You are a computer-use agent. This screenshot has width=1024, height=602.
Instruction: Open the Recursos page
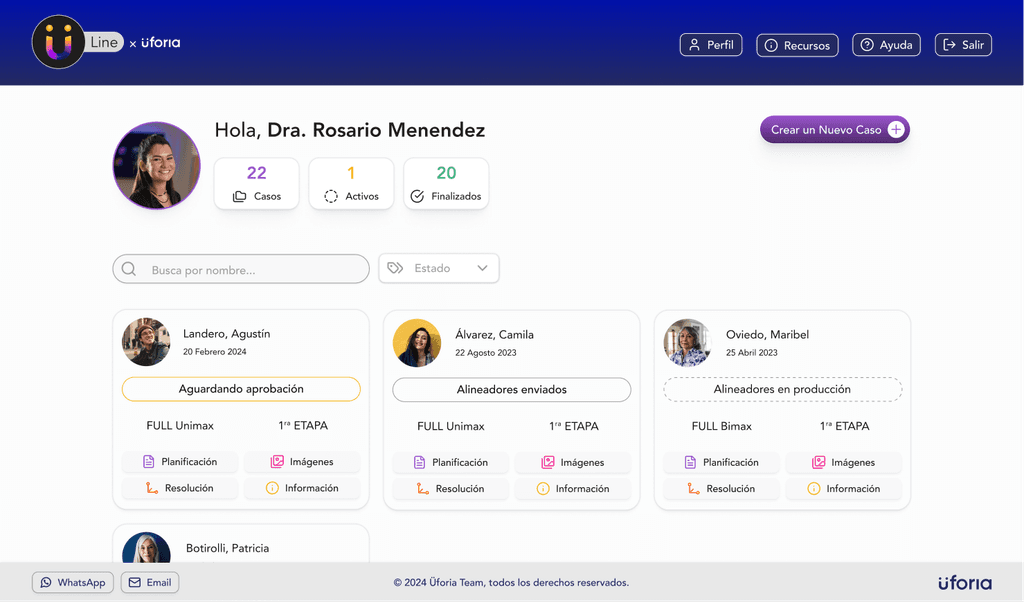(797, 45)
